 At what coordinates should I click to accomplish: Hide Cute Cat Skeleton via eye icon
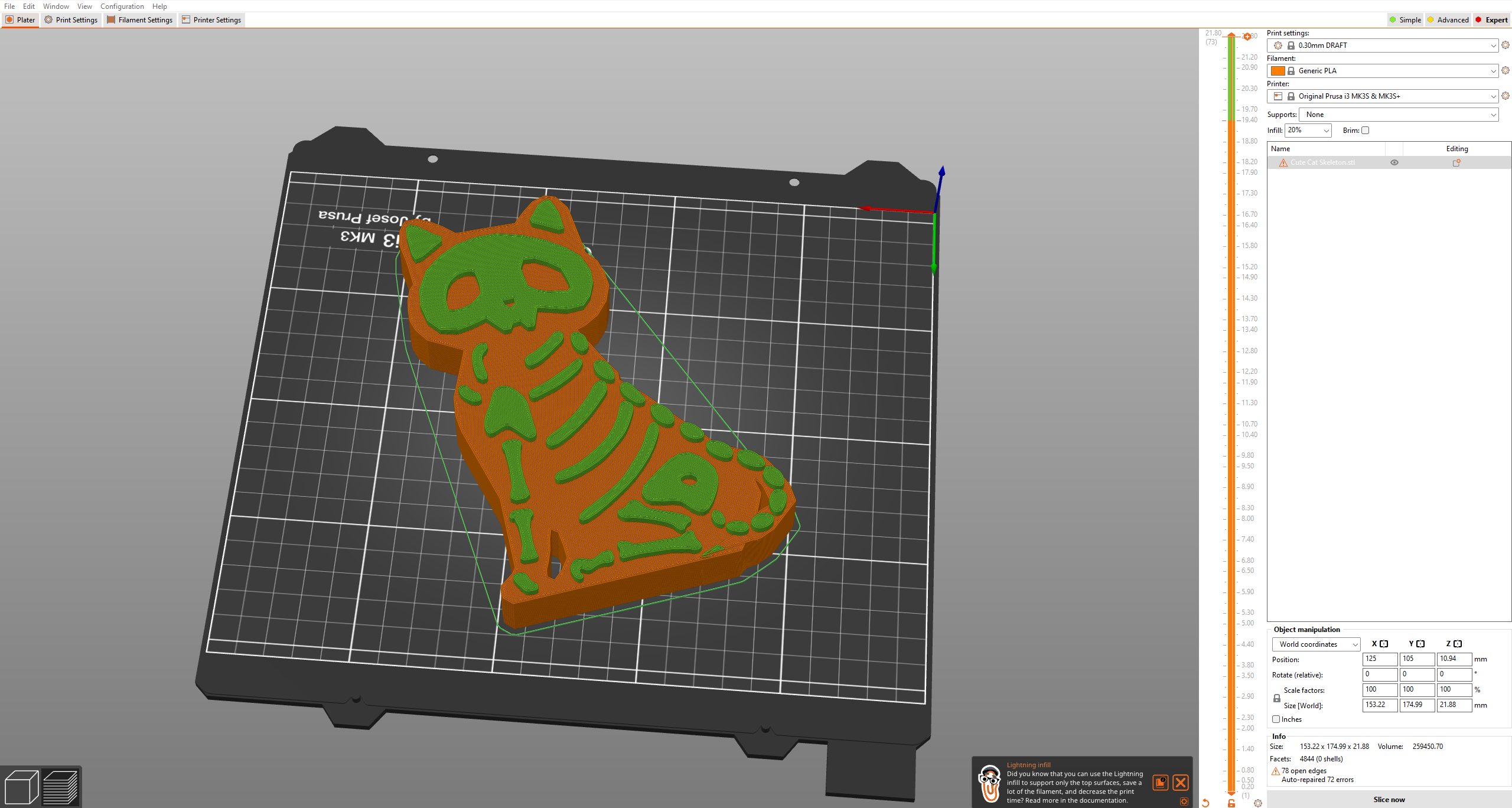(x=1394, y=163)
